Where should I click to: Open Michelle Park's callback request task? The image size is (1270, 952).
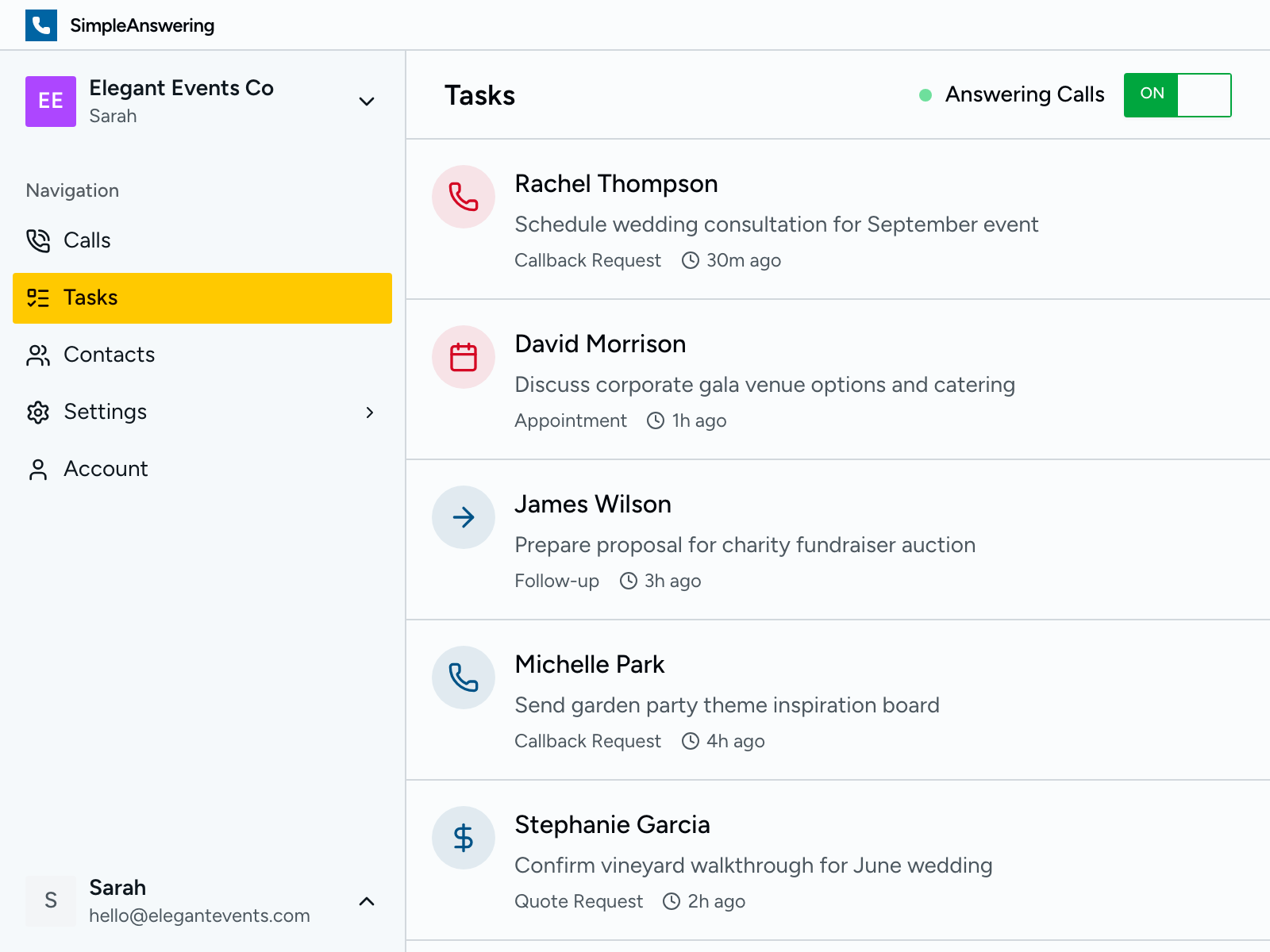click(x=726, y=701)
